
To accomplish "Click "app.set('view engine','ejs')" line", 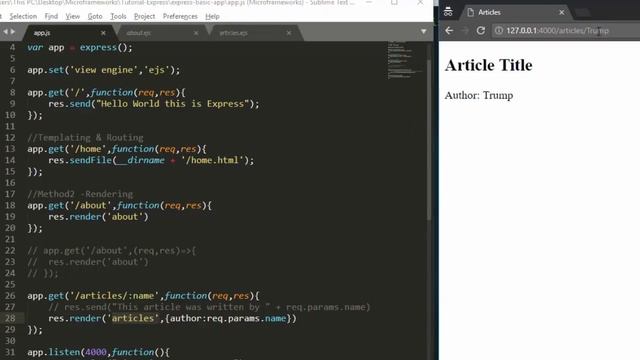I will tap(104, 70).
